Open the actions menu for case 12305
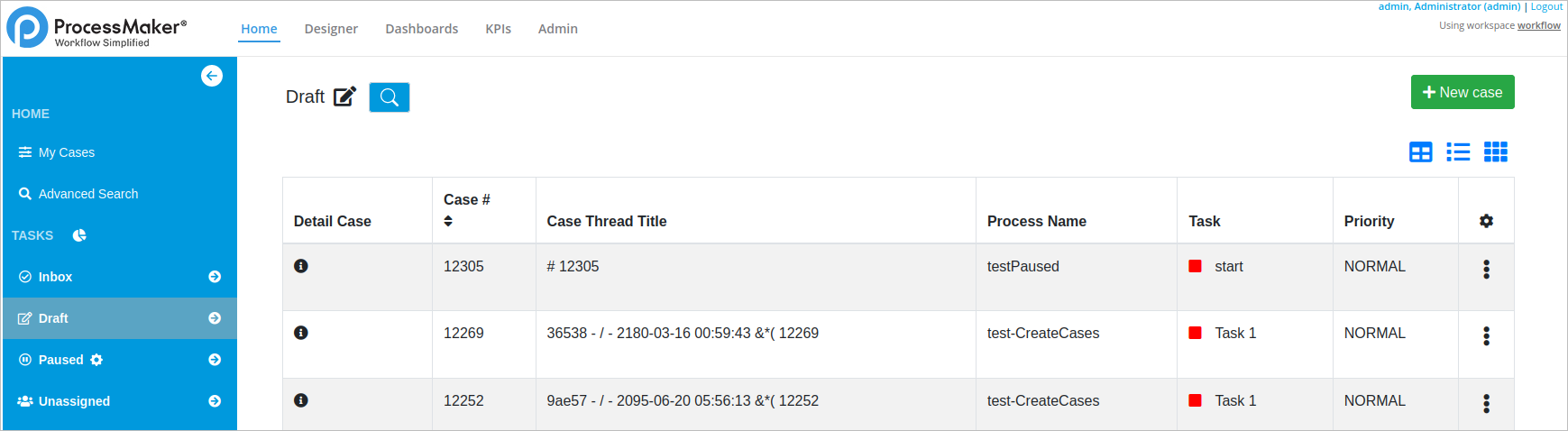The width and height of the screenshot is (1568, 431). click(1486, 269)
